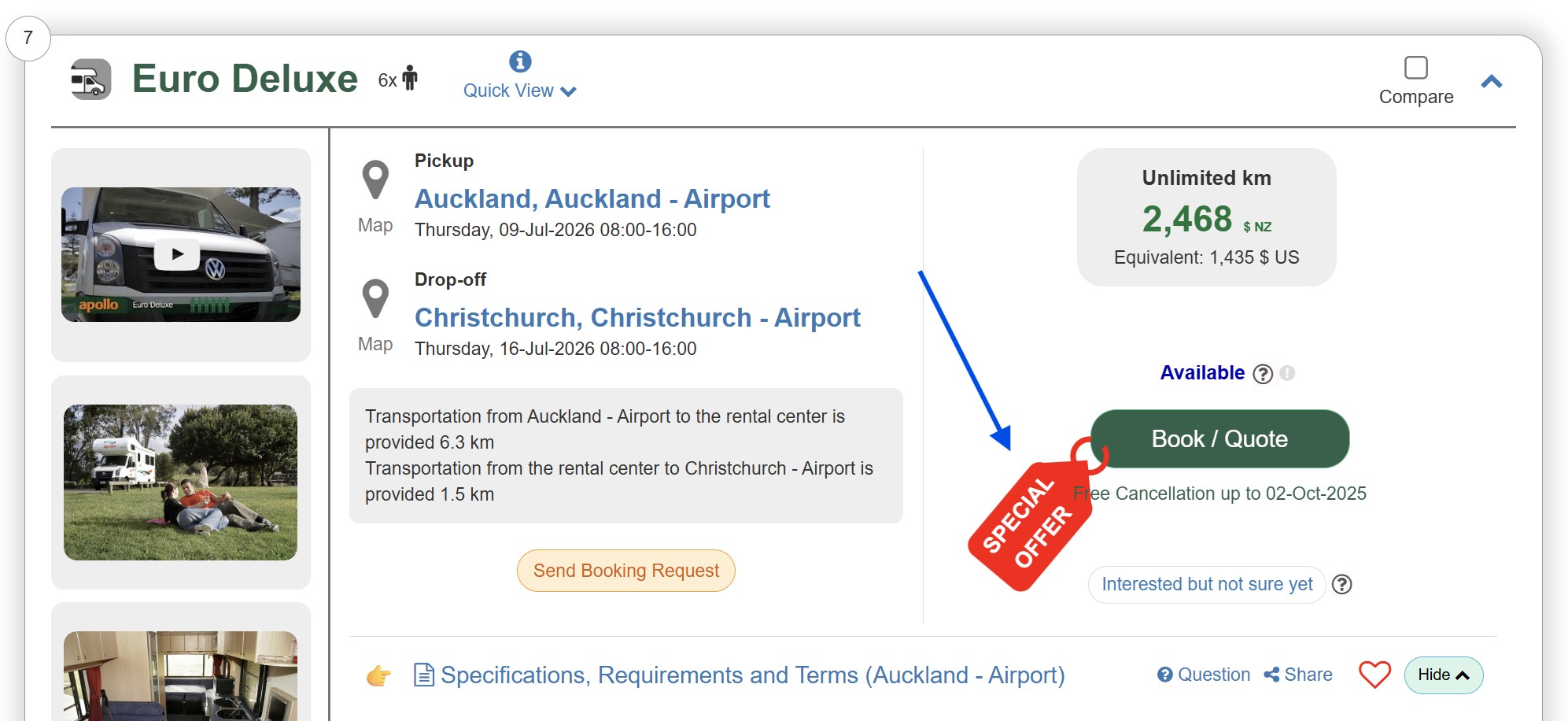Open the couple-on-grass motorhome photo
This screenshot has width=1568, height=721.
pos(181,483)
